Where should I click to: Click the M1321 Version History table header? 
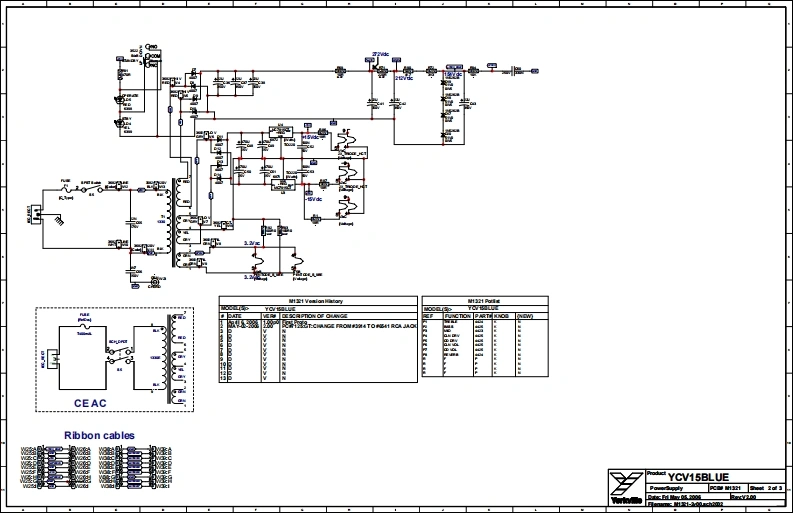point(316,300)
